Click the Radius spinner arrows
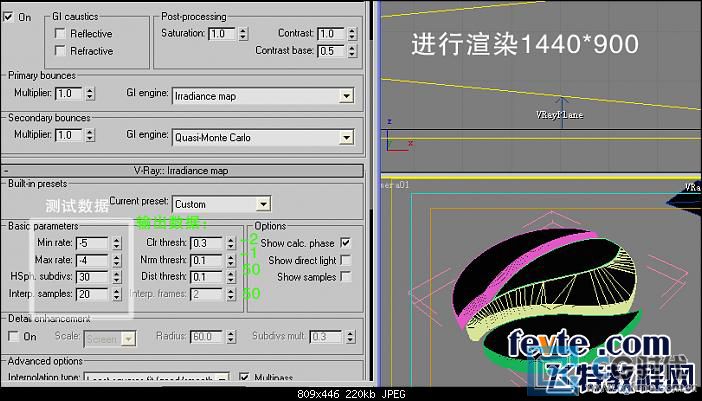 point(231,337)
